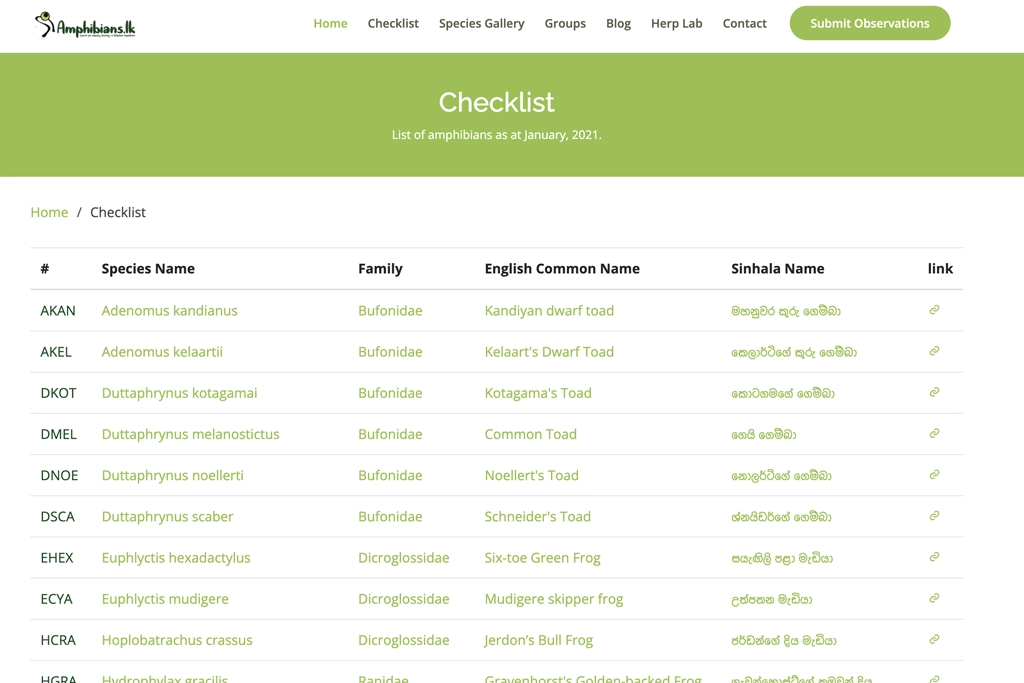Click link icon in Mudigere skipper frog row
The height and width of the screenshot is (683, 1024).
[x=934, y=598]
